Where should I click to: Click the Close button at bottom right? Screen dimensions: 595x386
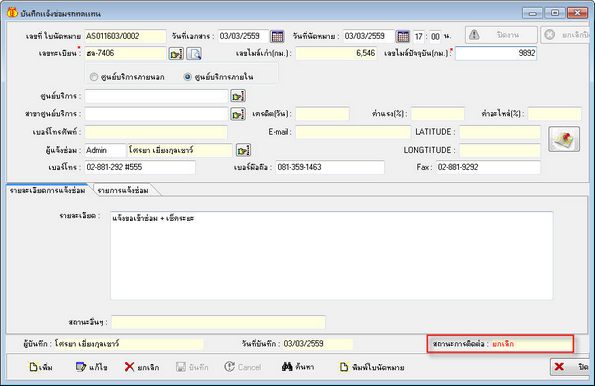(x=571, y=367)
